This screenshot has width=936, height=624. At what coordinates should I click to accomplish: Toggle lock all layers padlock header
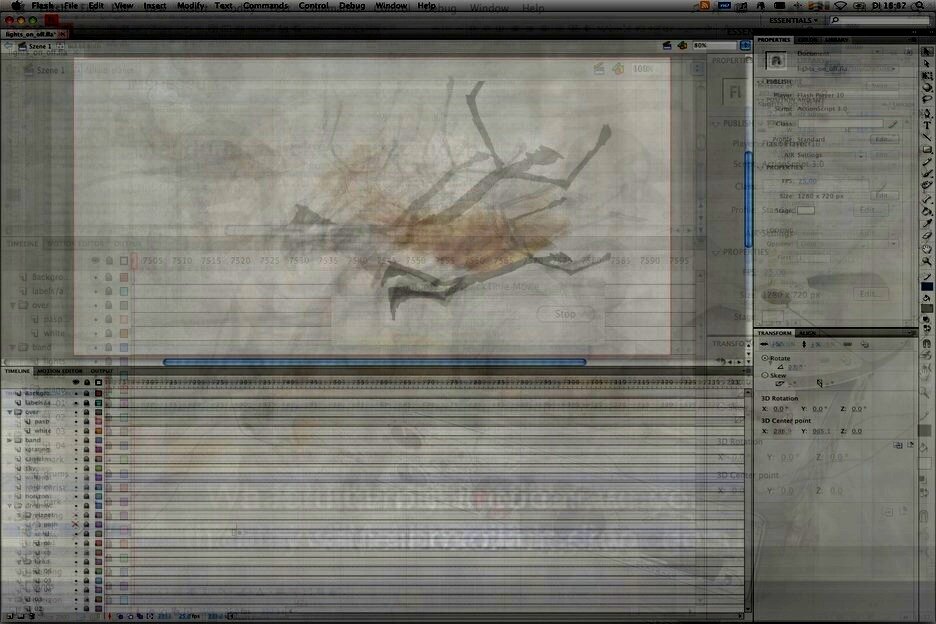pyautogui.click(x=87, y=382)
